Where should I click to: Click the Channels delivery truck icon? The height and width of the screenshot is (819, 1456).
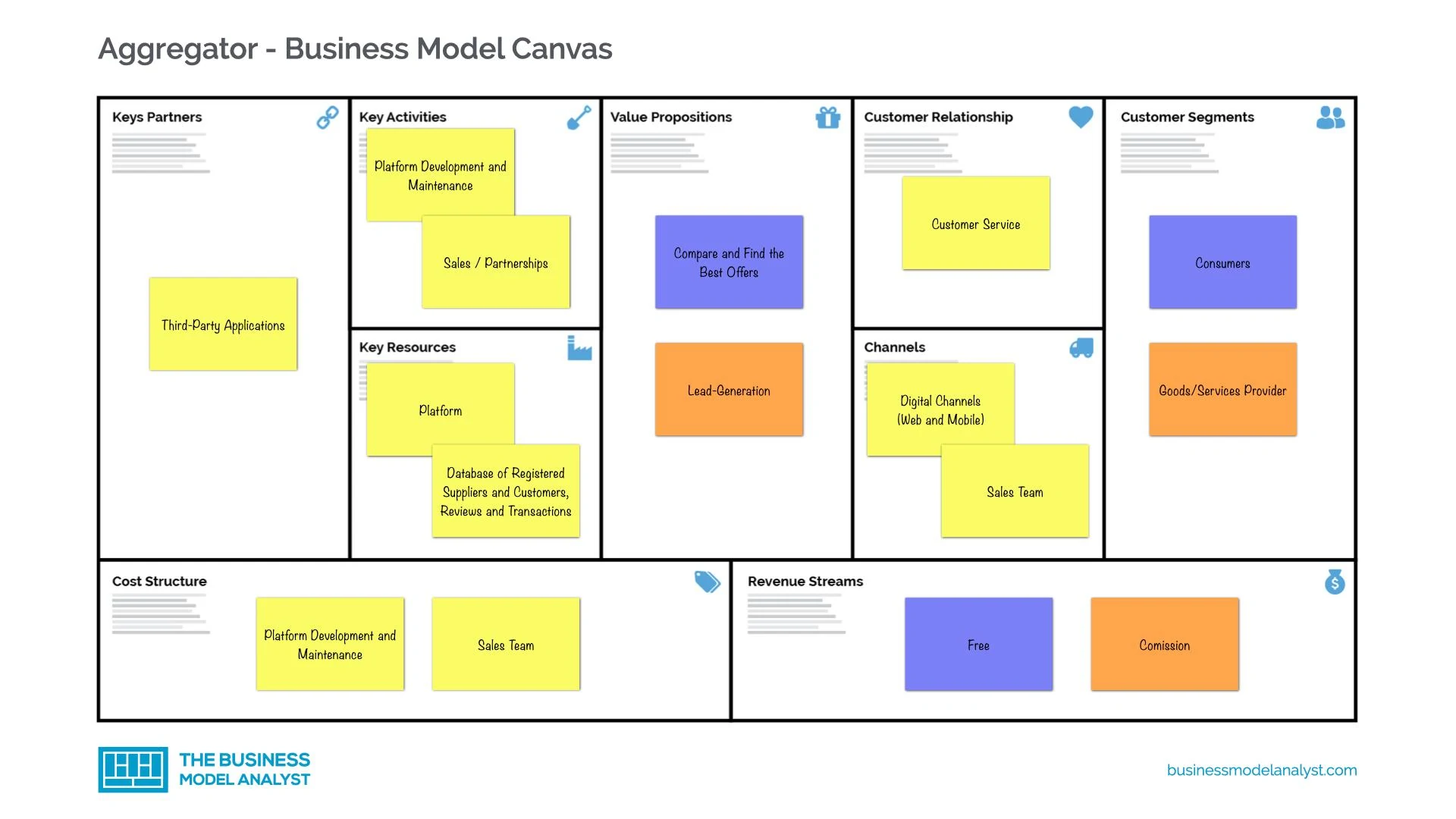[x=1079, y=349]
